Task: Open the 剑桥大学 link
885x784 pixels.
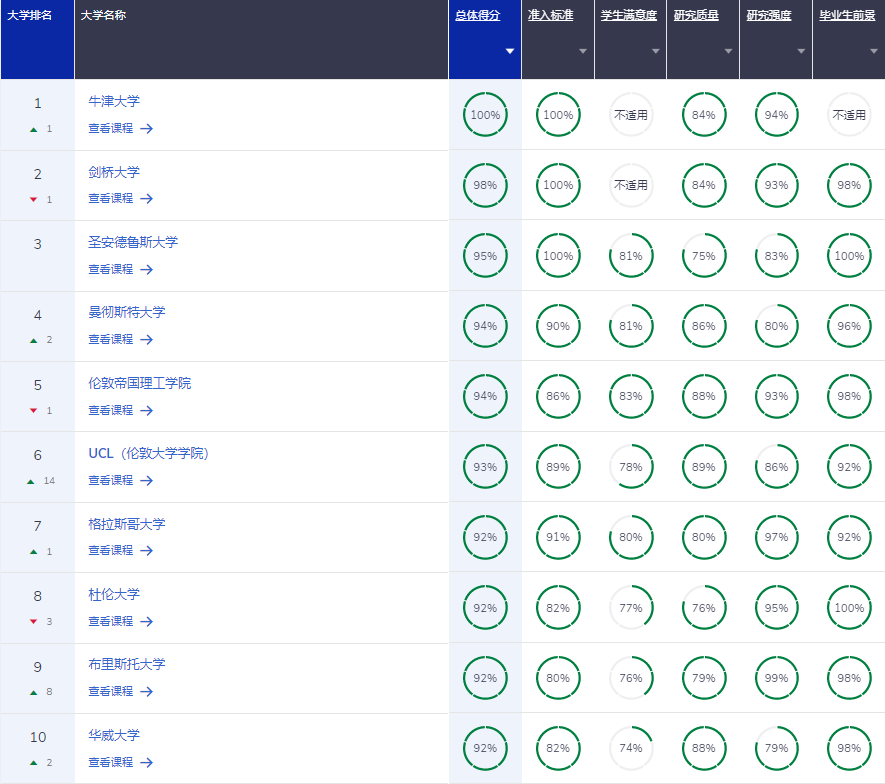Action: click(114, 172)
